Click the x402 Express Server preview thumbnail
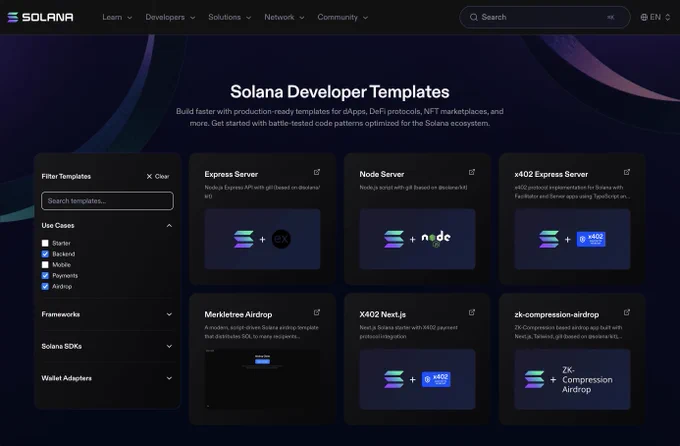The image size is (680, 446). (x=572, y=239)
